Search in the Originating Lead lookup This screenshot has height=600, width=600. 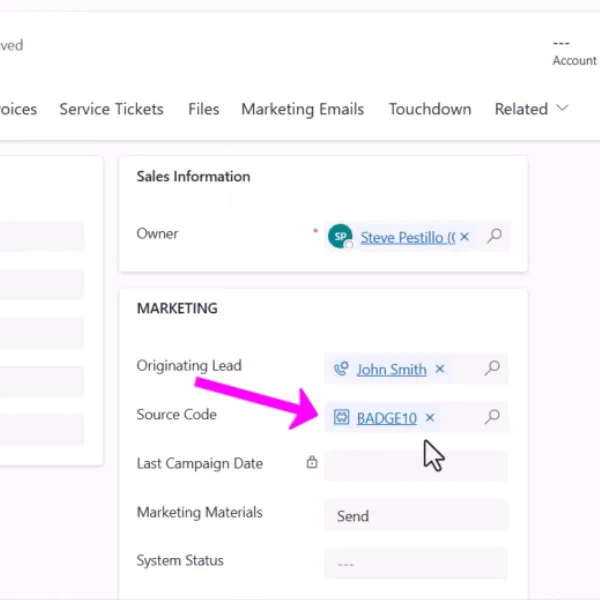point(492,368)
